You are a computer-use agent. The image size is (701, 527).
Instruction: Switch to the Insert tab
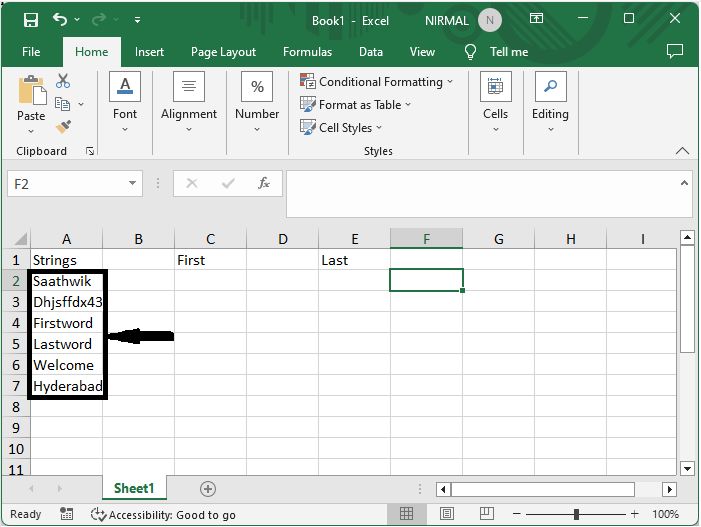click(149, 52)
